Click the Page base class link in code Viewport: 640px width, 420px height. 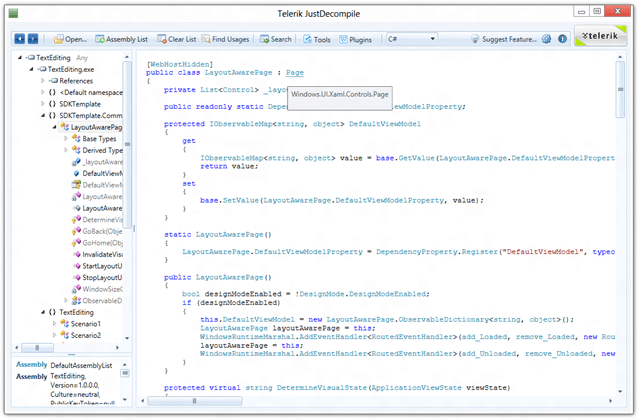coord(294,73)
